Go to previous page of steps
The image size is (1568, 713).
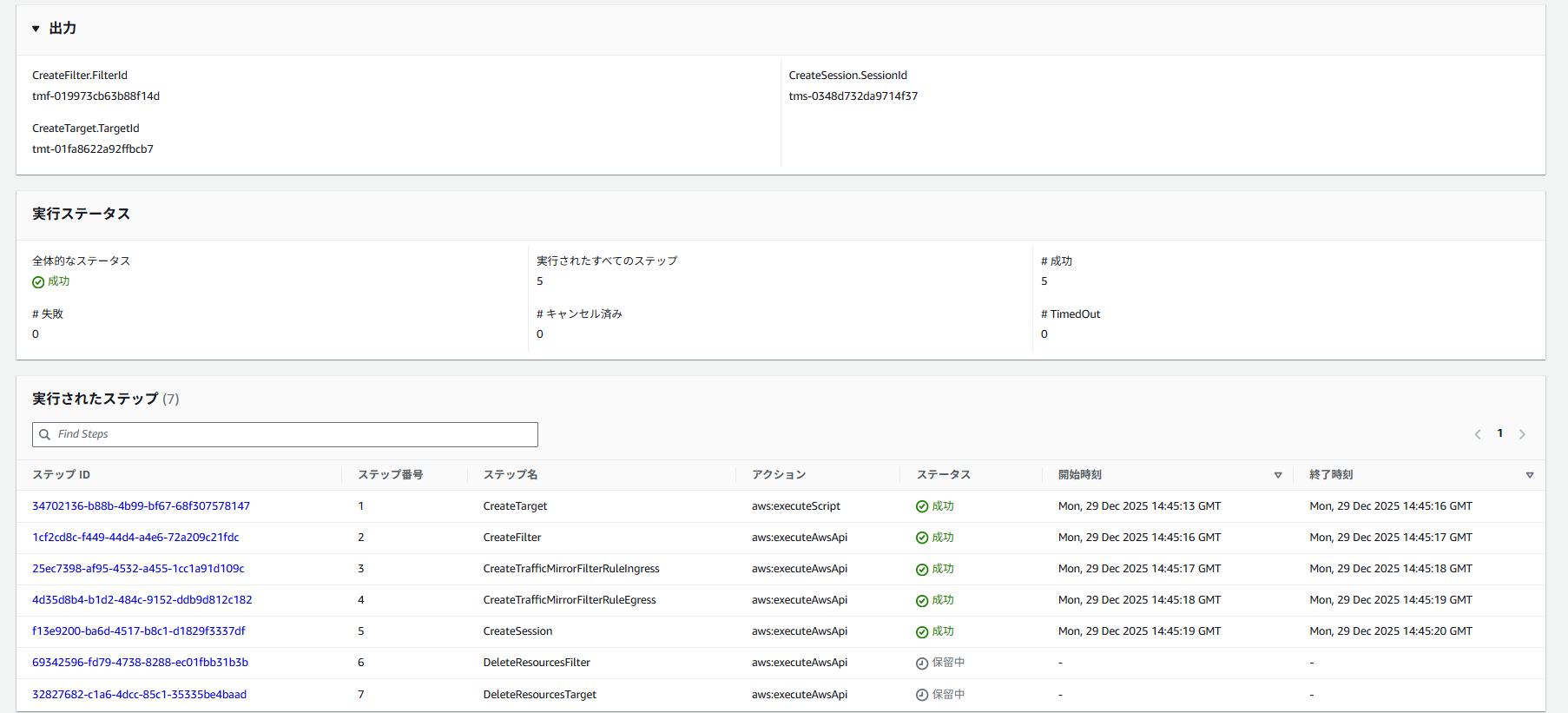1478,434
